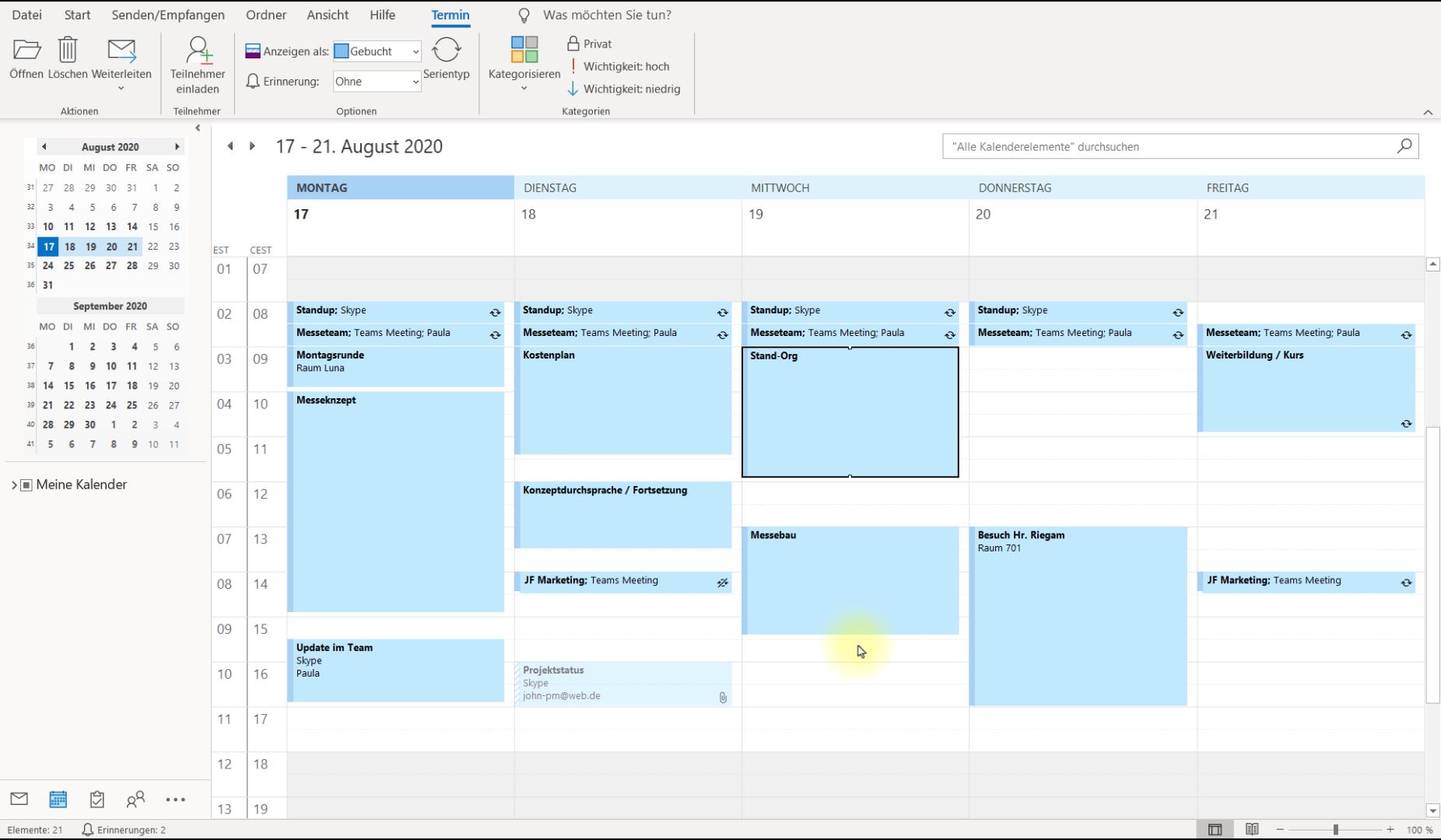The image size is (1441, 840).
Task: Click the Löschen trash icon
Action: coord(68,51)
